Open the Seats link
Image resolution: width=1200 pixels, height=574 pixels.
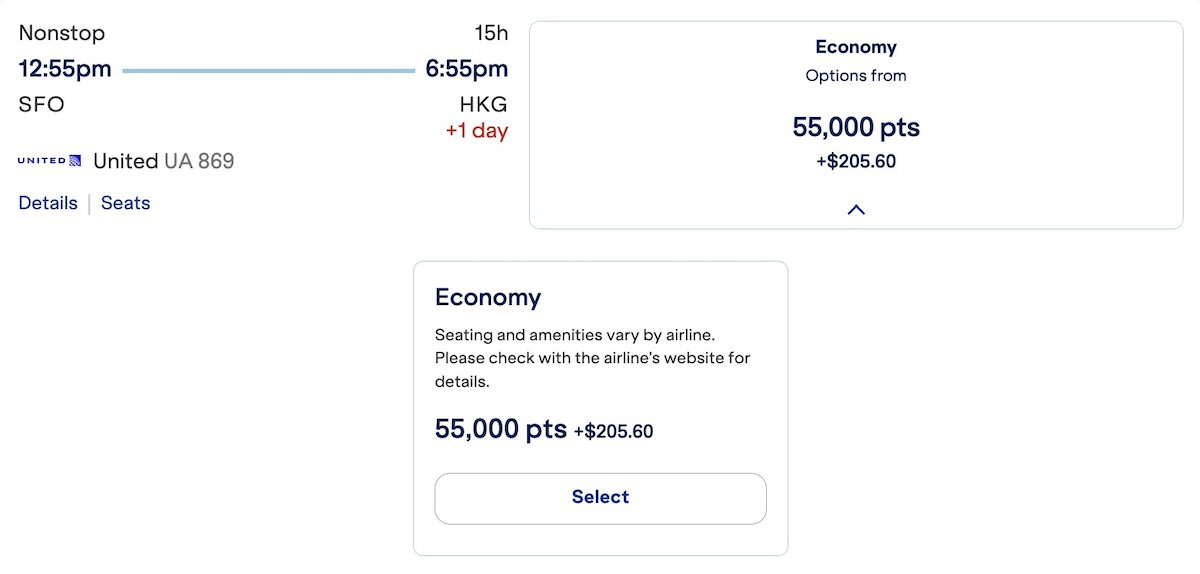(125, 203)
